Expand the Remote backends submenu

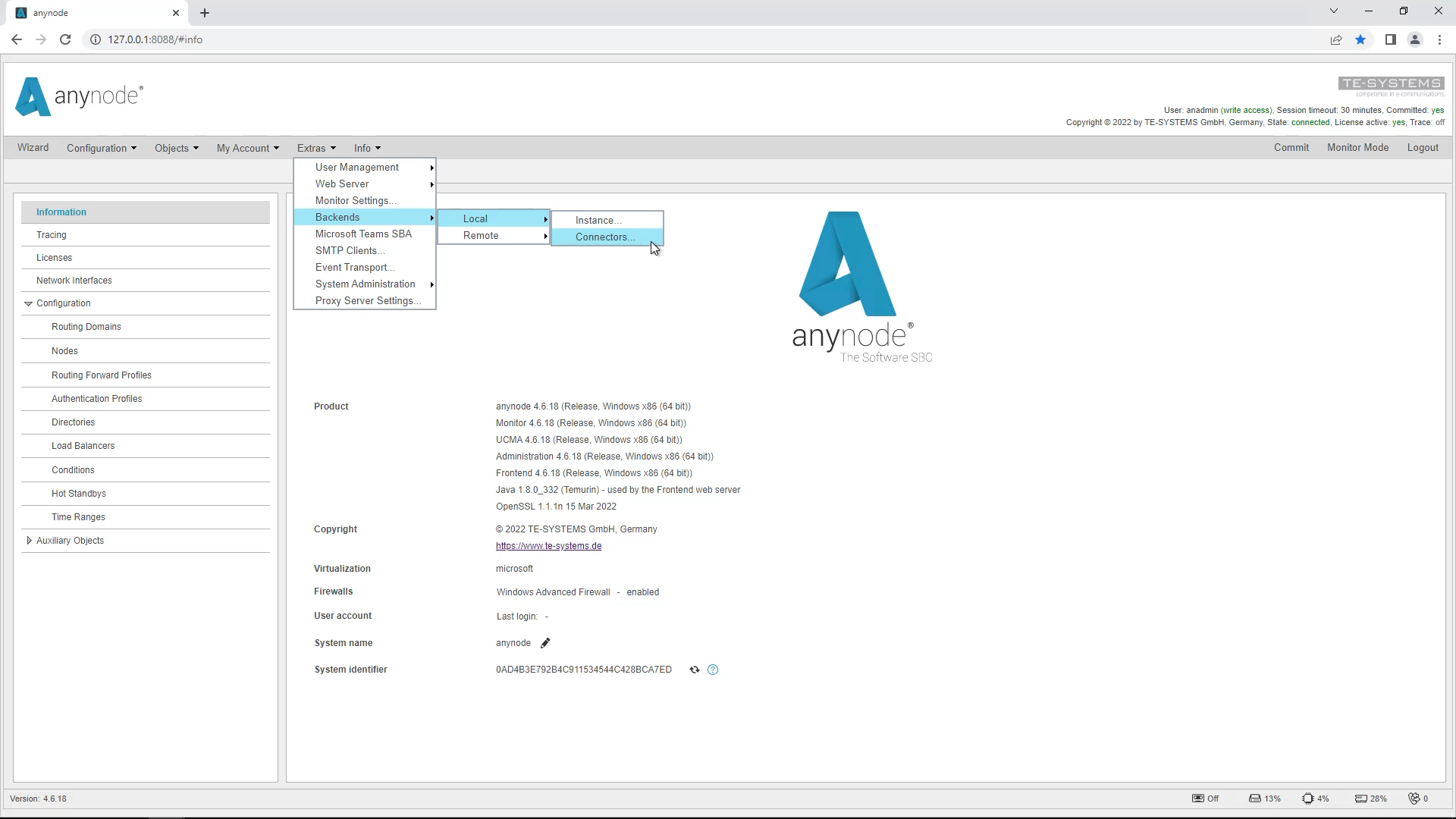point(494,236)
